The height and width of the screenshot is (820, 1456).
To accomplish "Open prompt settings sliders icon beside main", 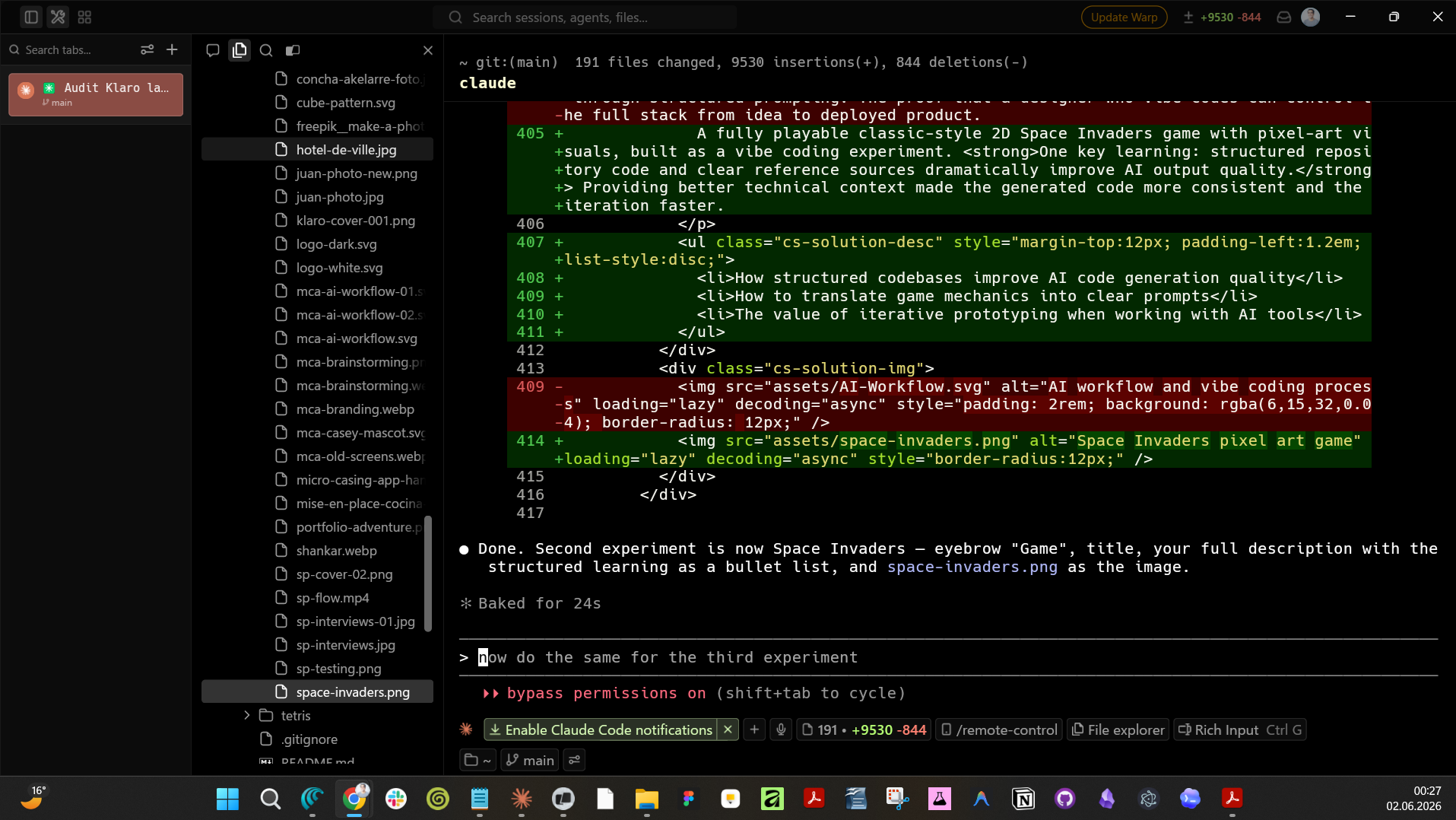I will [x=574, y=760].
